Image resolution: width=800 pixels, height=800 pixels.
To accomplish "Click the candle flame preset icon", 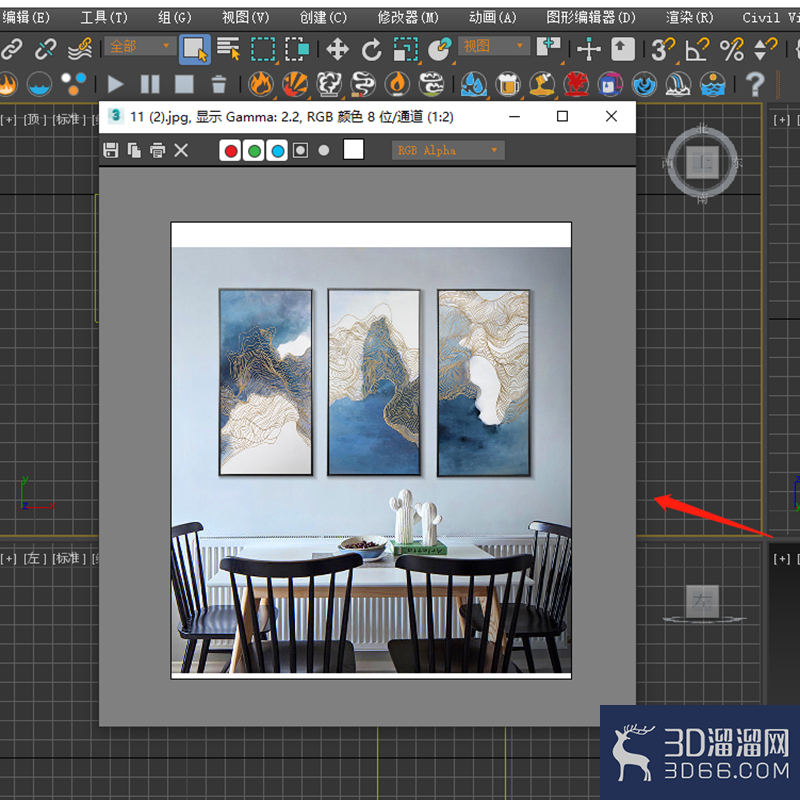I will (x=397, y=84).
